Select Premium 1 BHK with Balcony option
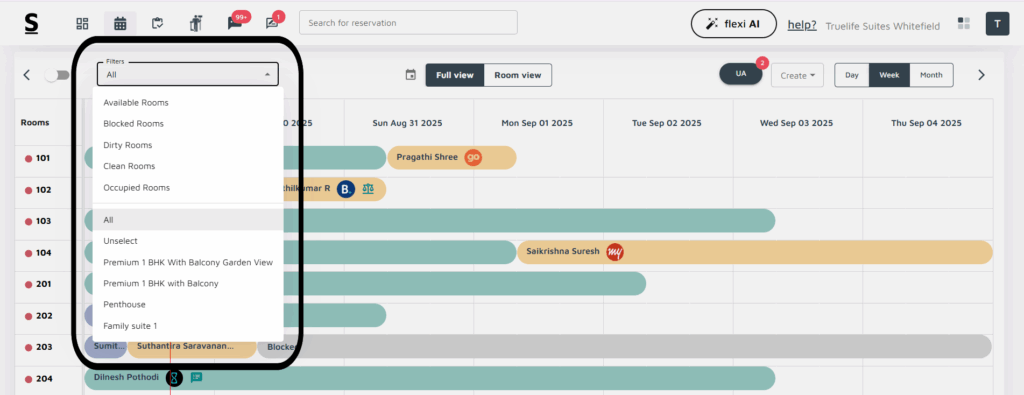The image size is (1024, 395). pyautogui.click(x=188, y=283)
